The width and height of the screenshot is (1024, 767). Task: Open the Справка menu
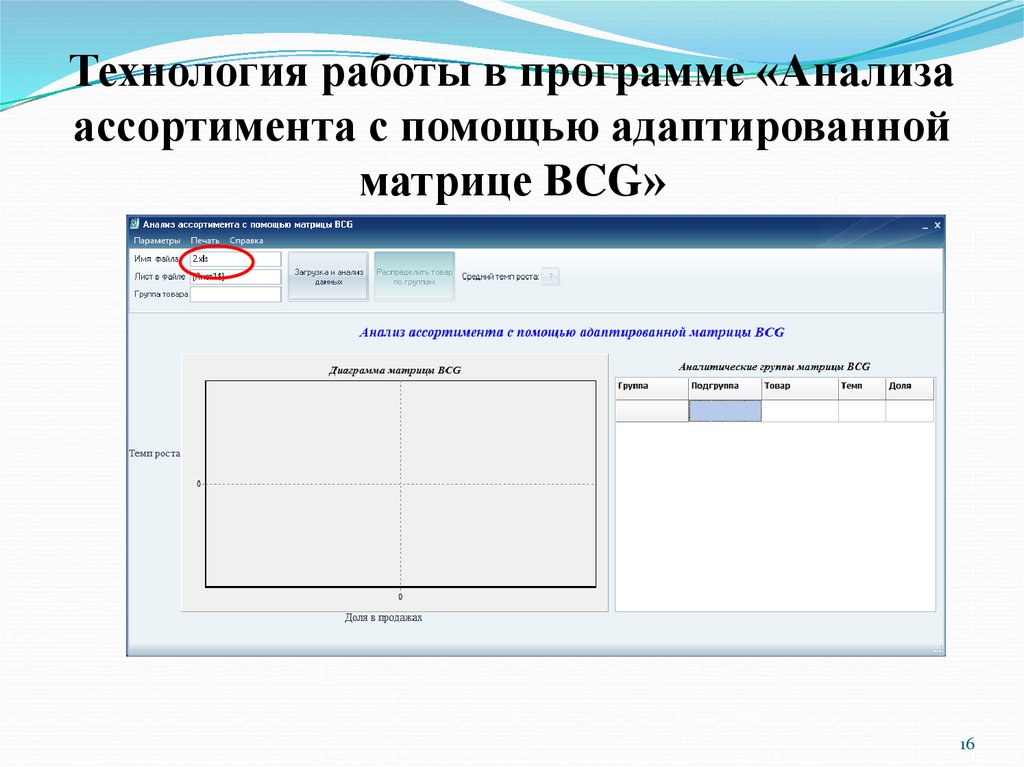[246, 240]
